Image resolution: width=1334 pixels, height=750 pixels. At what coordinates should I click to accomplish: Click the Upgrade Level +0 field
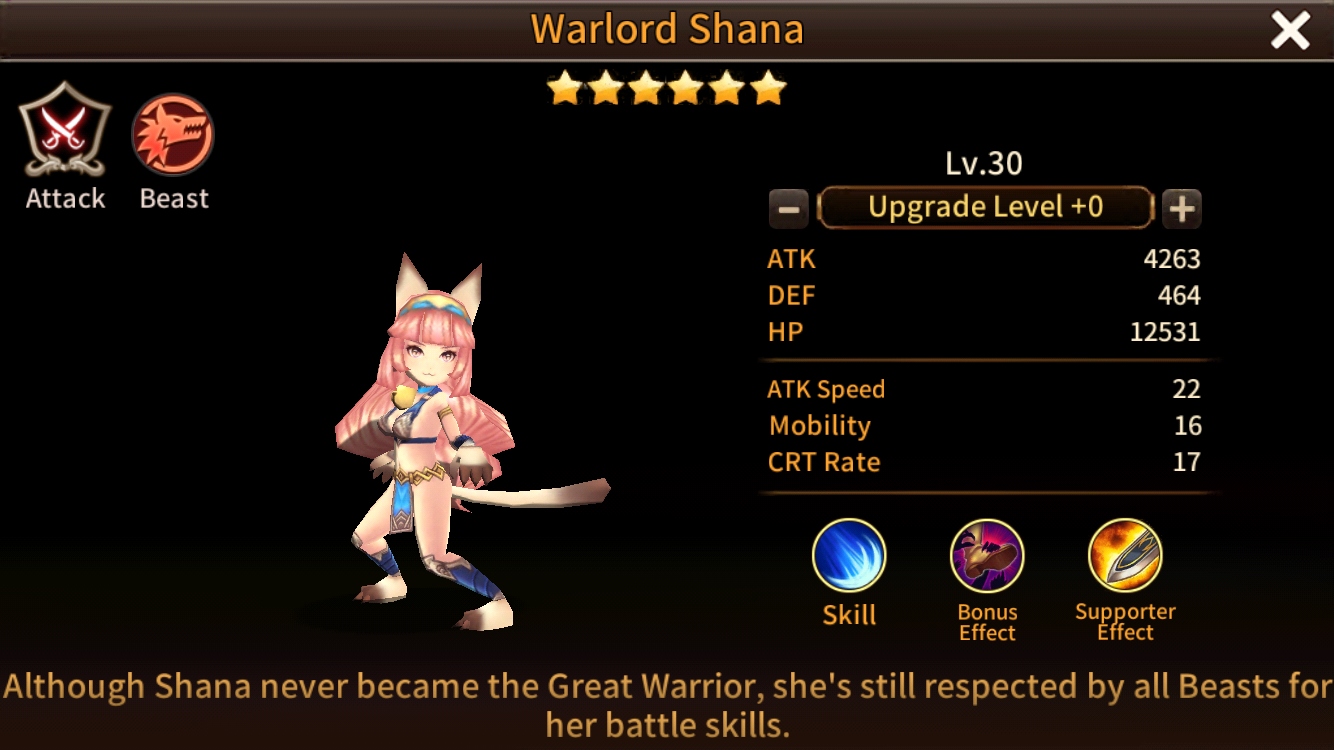(985, 207)
